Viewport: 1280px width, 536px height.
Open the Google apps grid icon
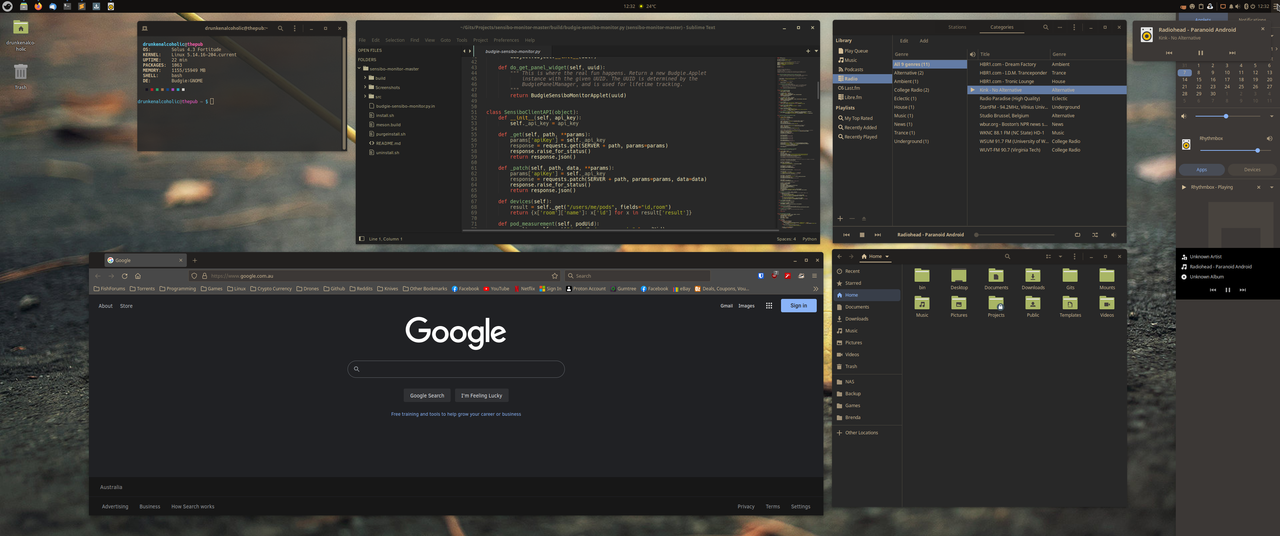(769, 306)
